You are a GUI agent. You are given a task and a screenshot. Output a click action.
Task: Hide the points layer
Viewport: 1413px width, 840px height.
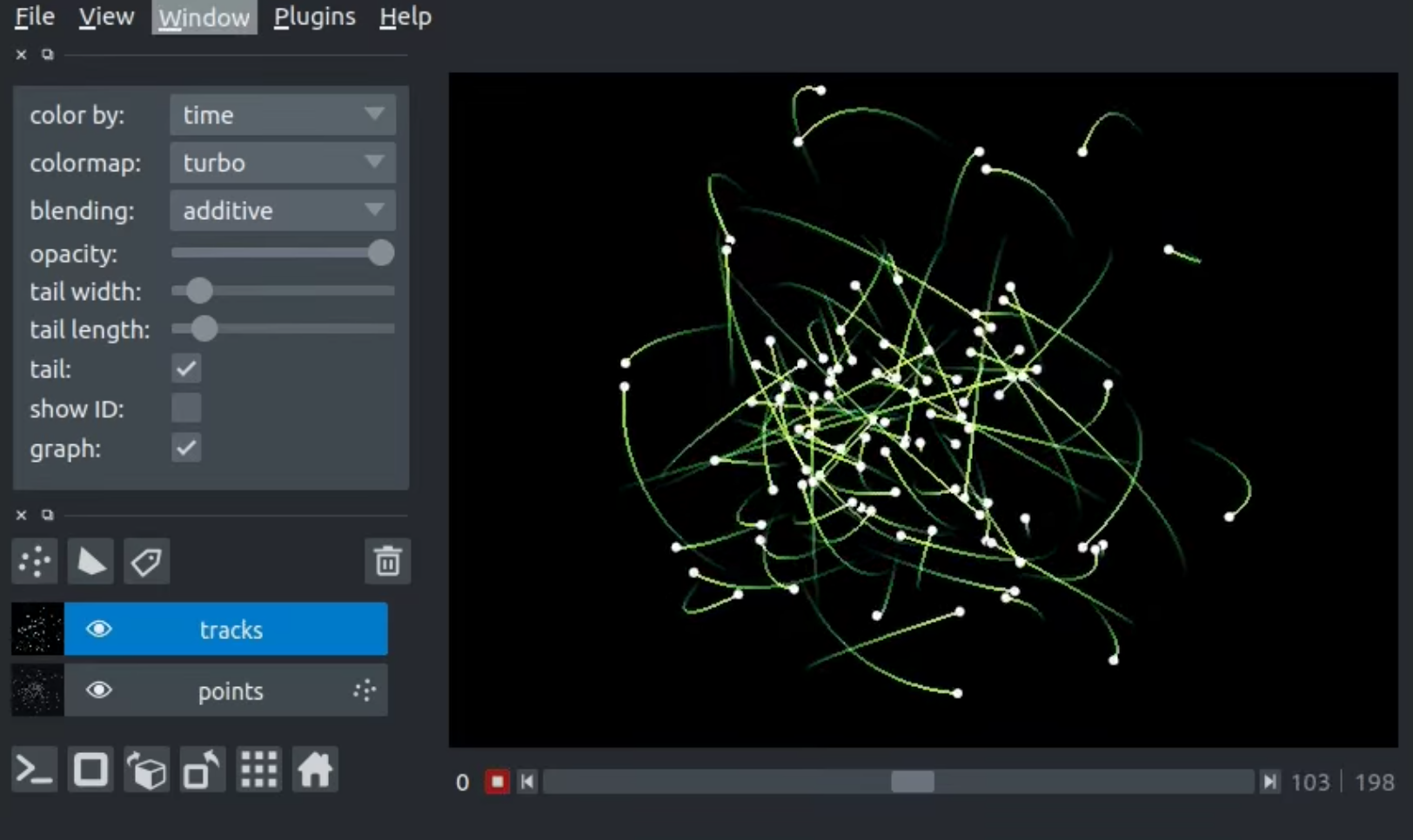coord(100,690)
